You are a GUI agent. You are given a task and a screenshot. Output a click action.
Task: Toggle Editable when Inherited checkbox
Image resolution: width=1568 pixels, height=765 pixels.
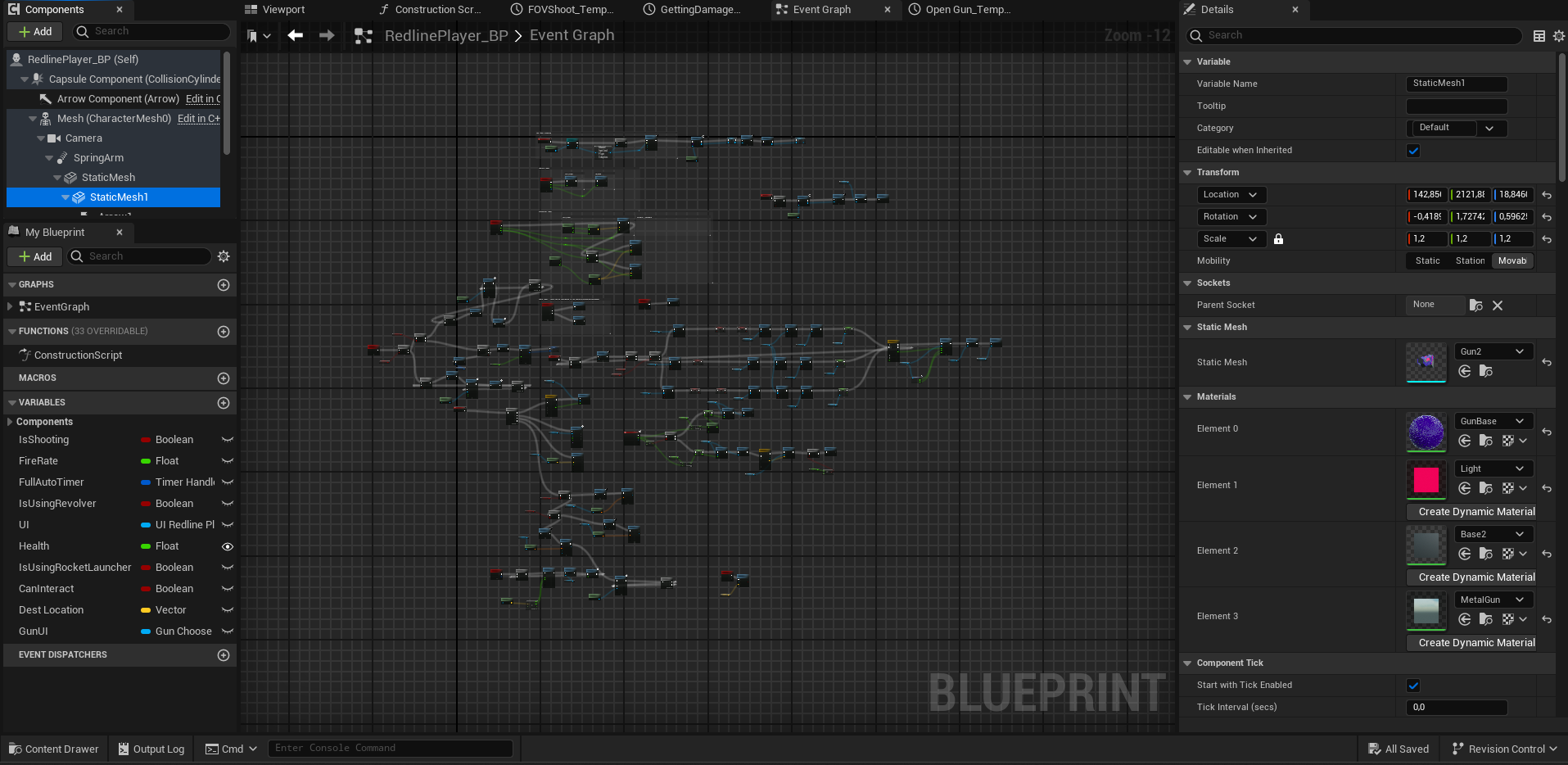coord(1413,151)
